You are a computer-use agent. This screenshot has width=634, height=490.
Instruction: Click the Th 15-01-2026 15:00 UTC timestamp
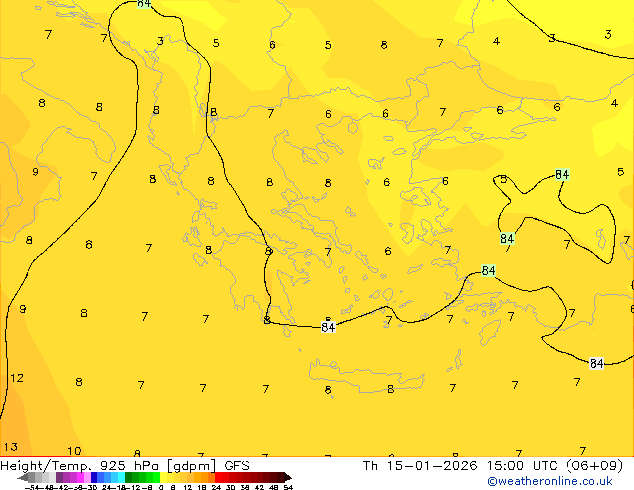(x=492, y=466)
